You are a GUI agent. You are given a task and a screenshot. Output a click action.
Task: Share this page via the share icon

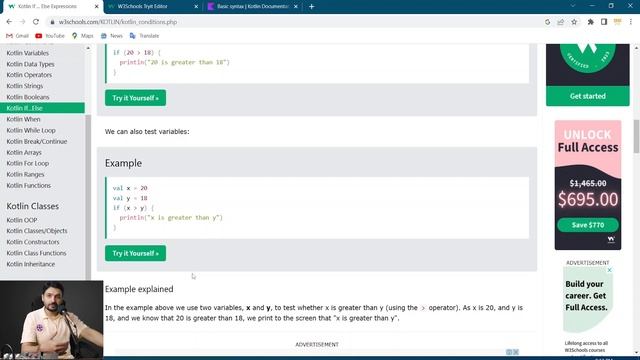pos(560,22)
